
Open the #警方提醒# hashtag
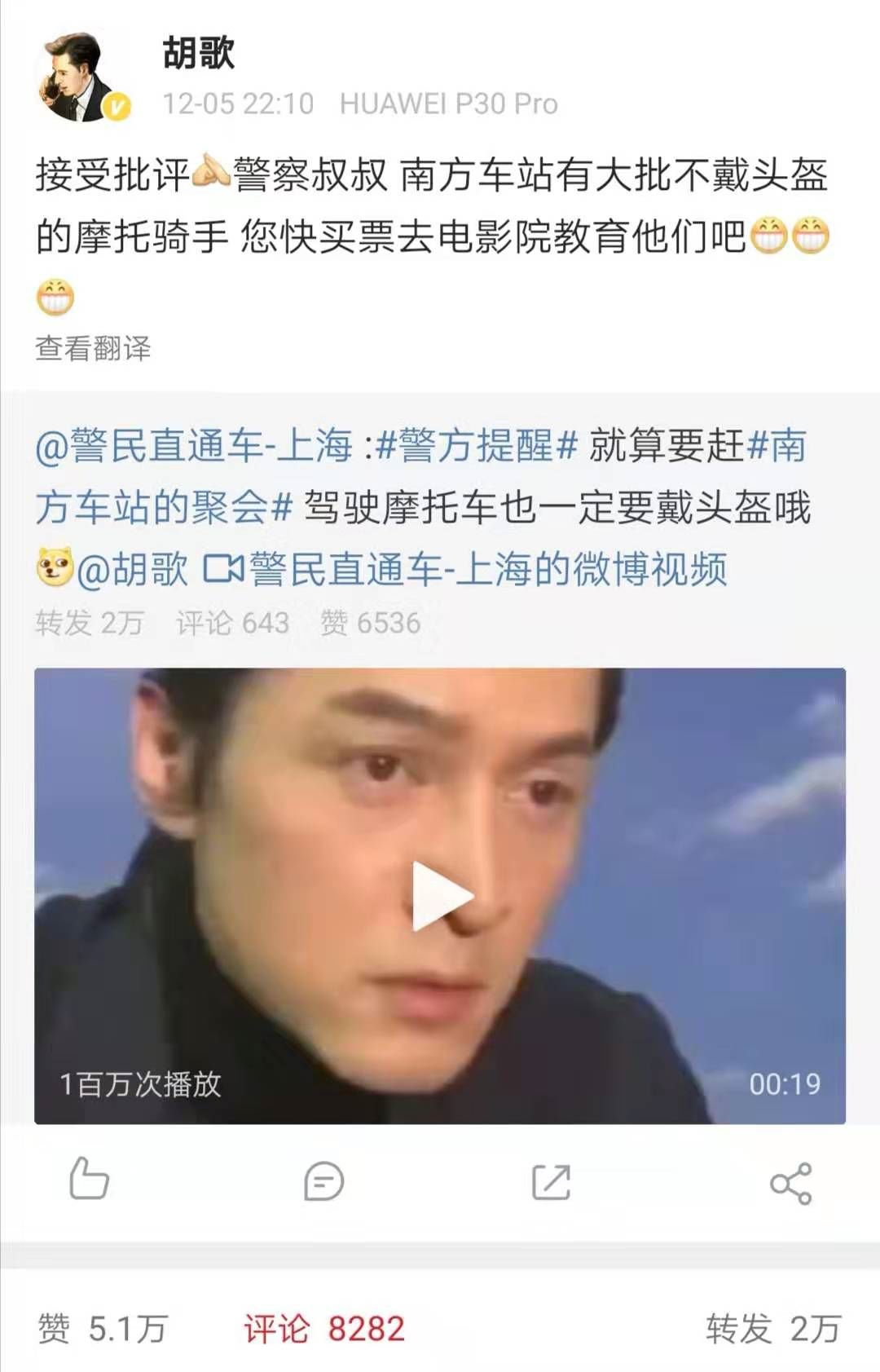pos(477,445)
